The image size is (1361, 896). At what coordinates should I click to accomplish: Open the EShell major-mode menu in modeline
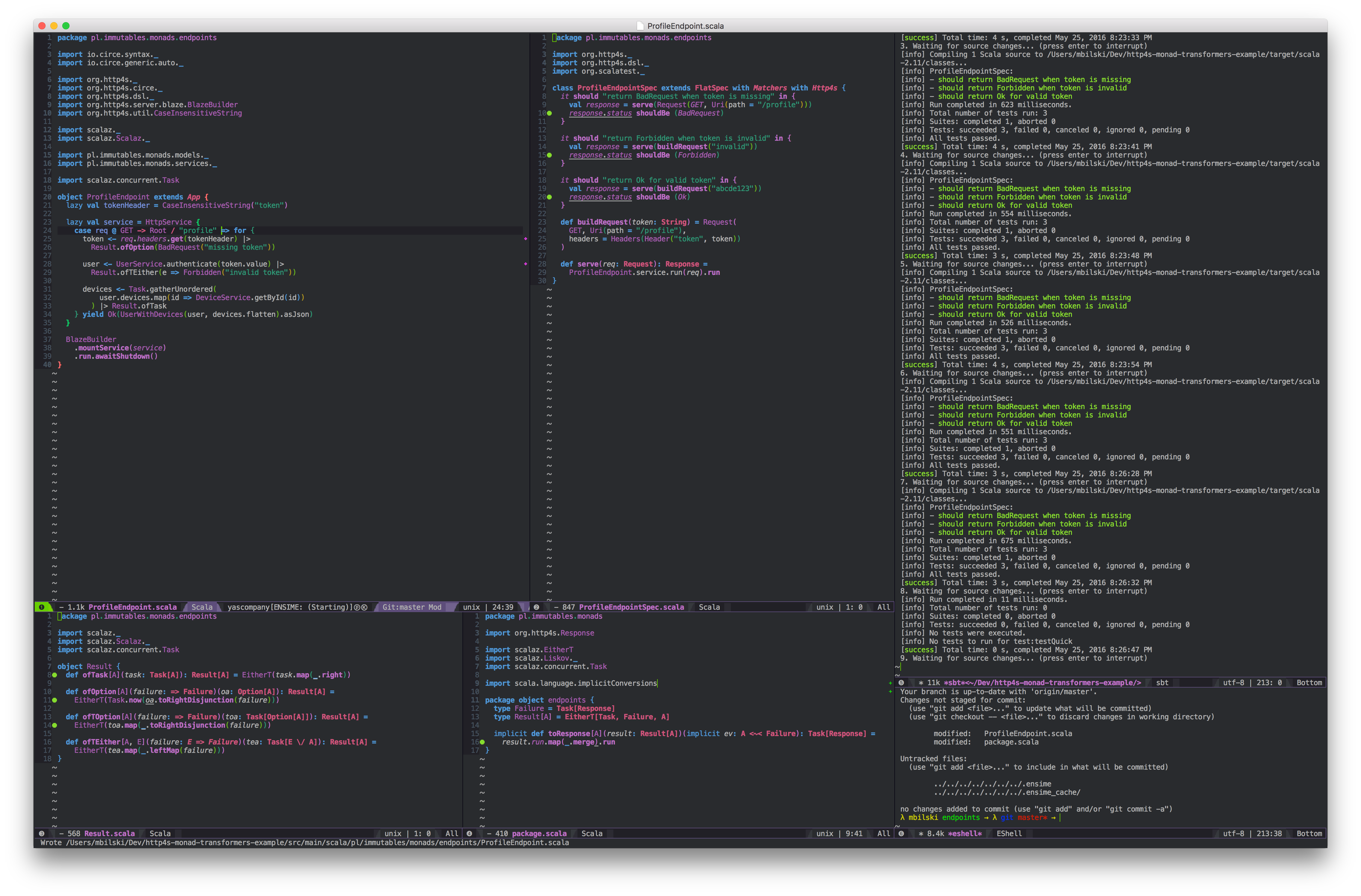(x=1009, y=834)
